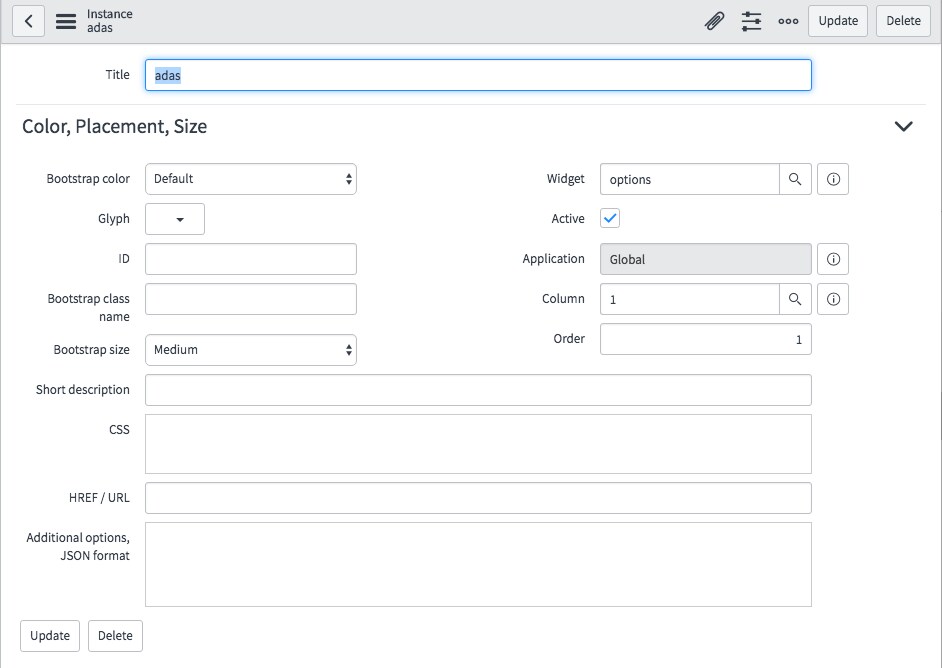Click into the Short description field

click(x=478, y=390)
